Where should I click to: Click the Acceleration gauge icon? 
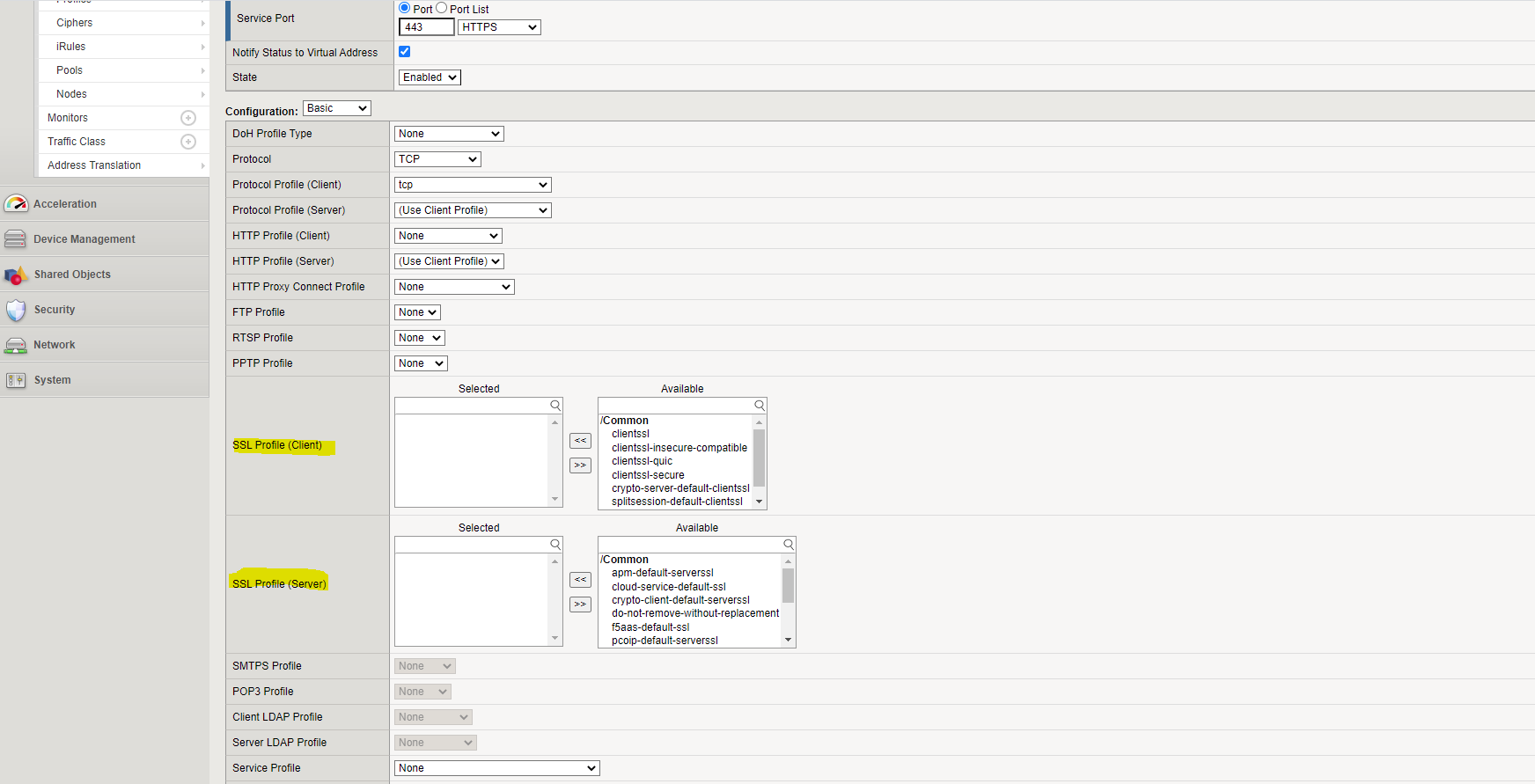click(16, 204)
